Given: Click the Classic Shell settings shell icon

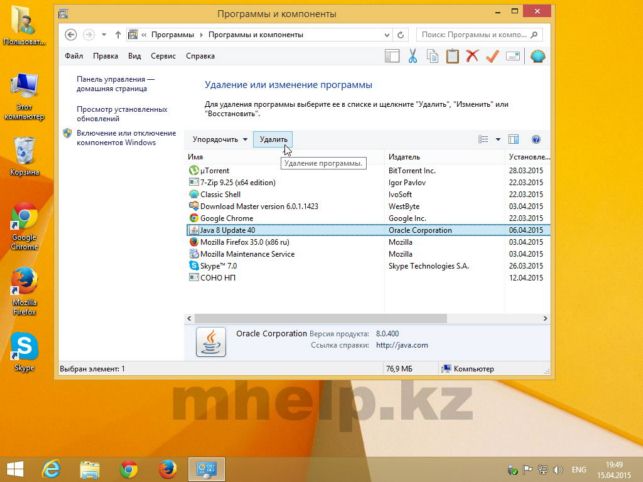Looking at the screenshot, I should tap(537, 56).
